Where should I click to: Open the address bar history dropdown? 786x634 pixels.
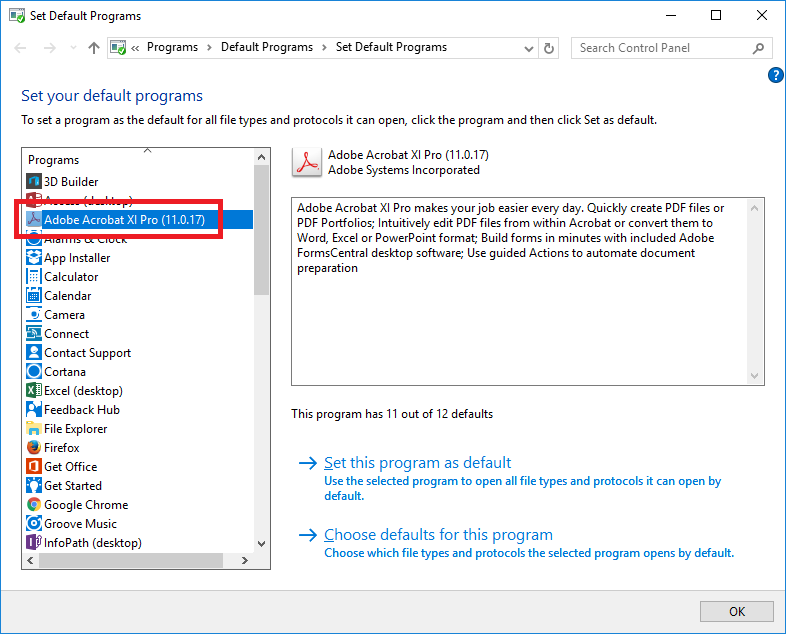pyautogui.click(x=528, y=49)
